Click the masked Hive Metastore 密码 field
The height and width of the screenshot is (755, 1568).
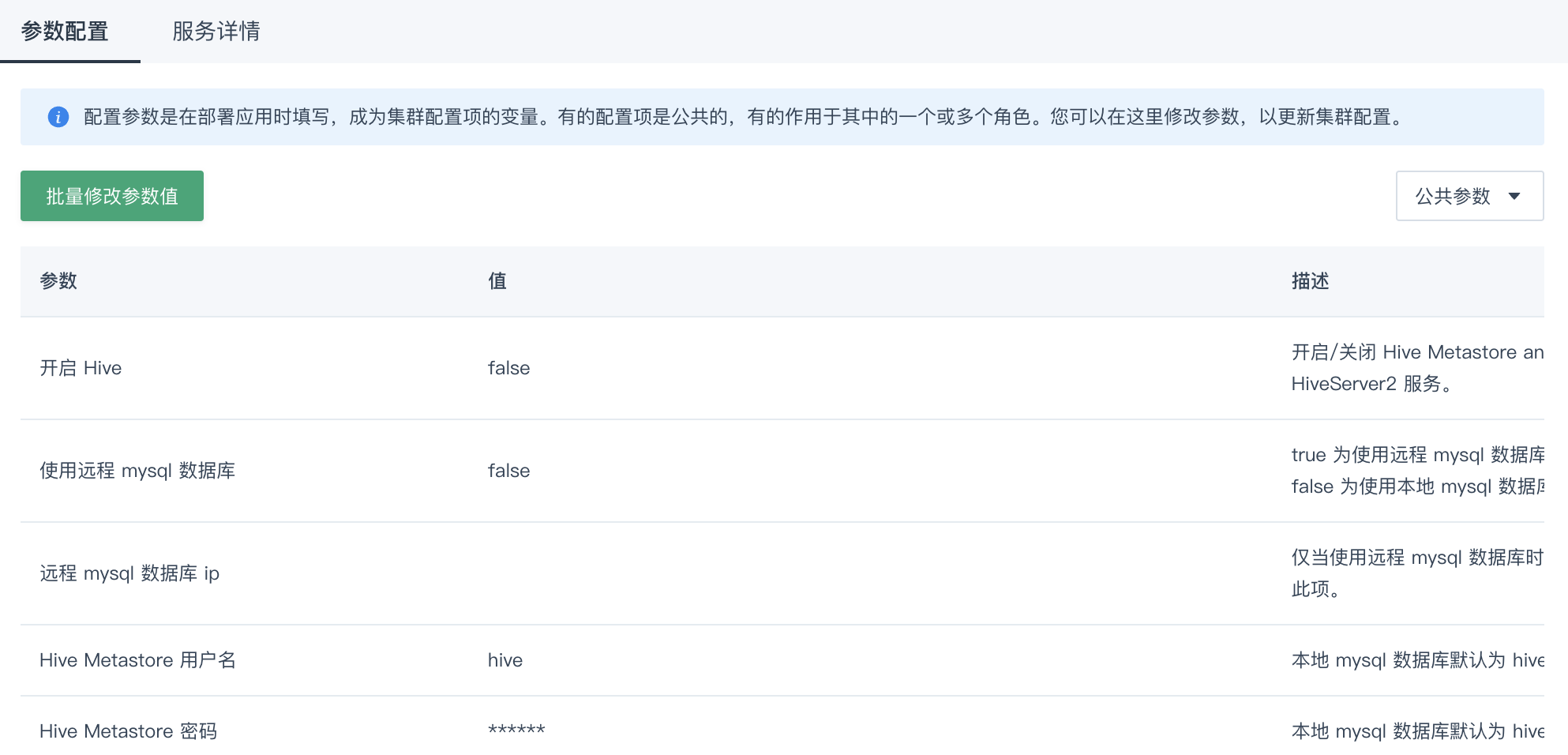pyautogui.click(x=515, y=731)
